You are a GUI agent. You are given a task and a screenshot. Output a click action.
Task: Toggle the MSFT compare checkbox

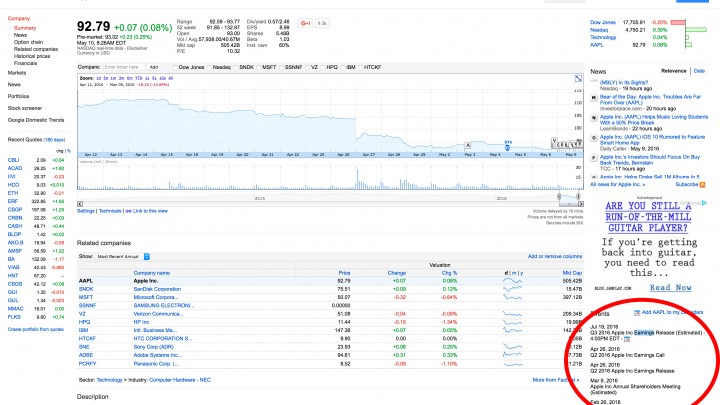258,68
